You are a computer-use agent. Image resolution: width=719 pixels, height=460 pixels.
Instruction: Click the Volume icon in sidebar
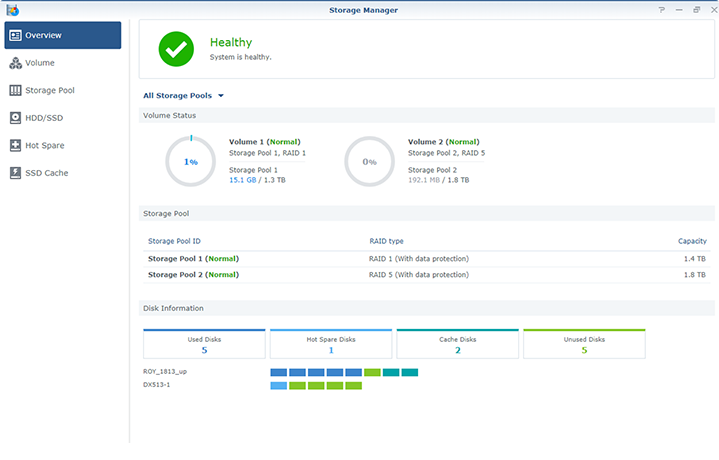point(15,63)
